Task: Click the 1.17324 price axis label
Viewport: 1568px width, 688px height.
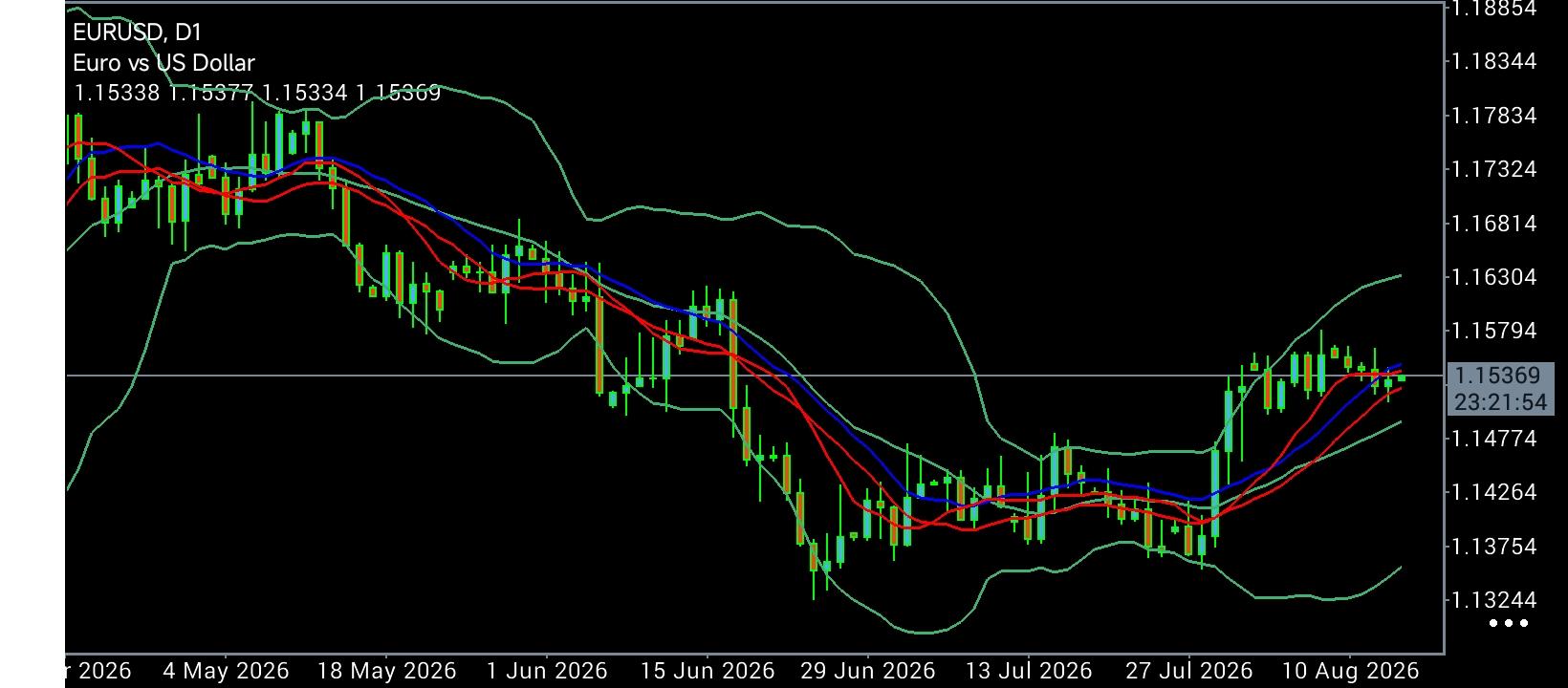Action: point(1493,169)
